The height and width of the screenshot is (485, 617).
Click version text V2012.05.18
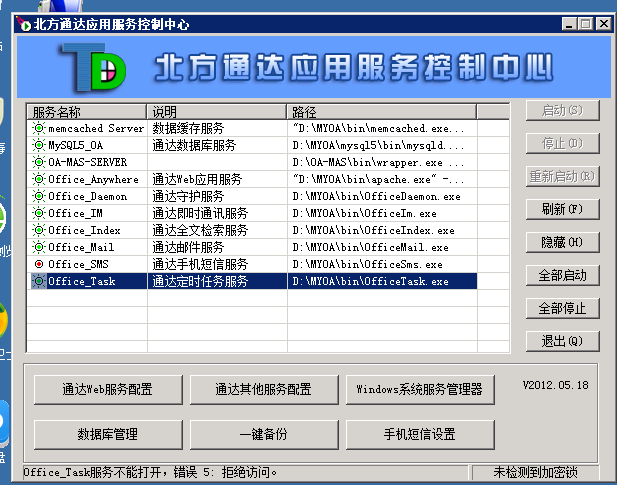(x=555, y=385)
